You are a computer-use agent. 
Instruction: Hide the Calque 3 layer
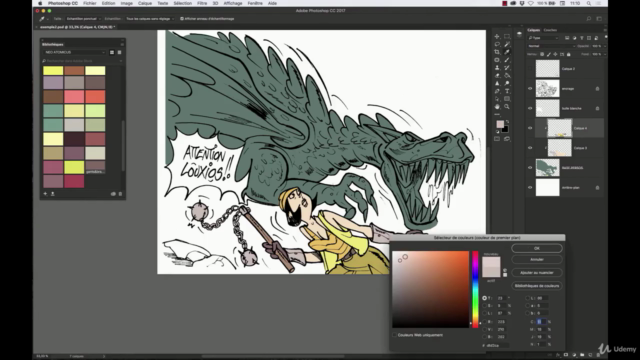530,148
